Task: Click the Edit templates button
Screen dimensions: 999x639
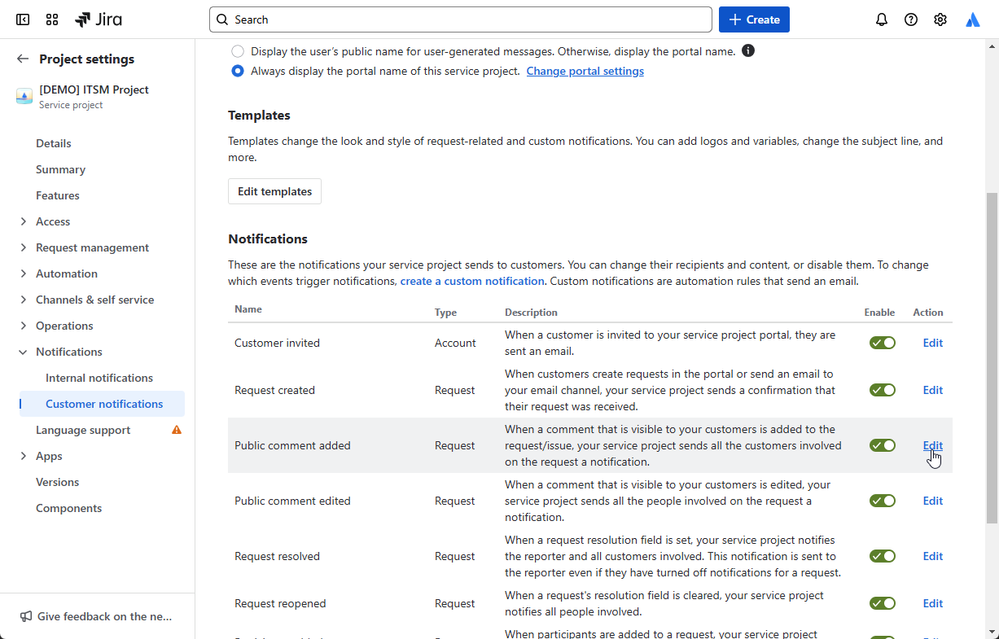Action: click(x=275, y=191)
